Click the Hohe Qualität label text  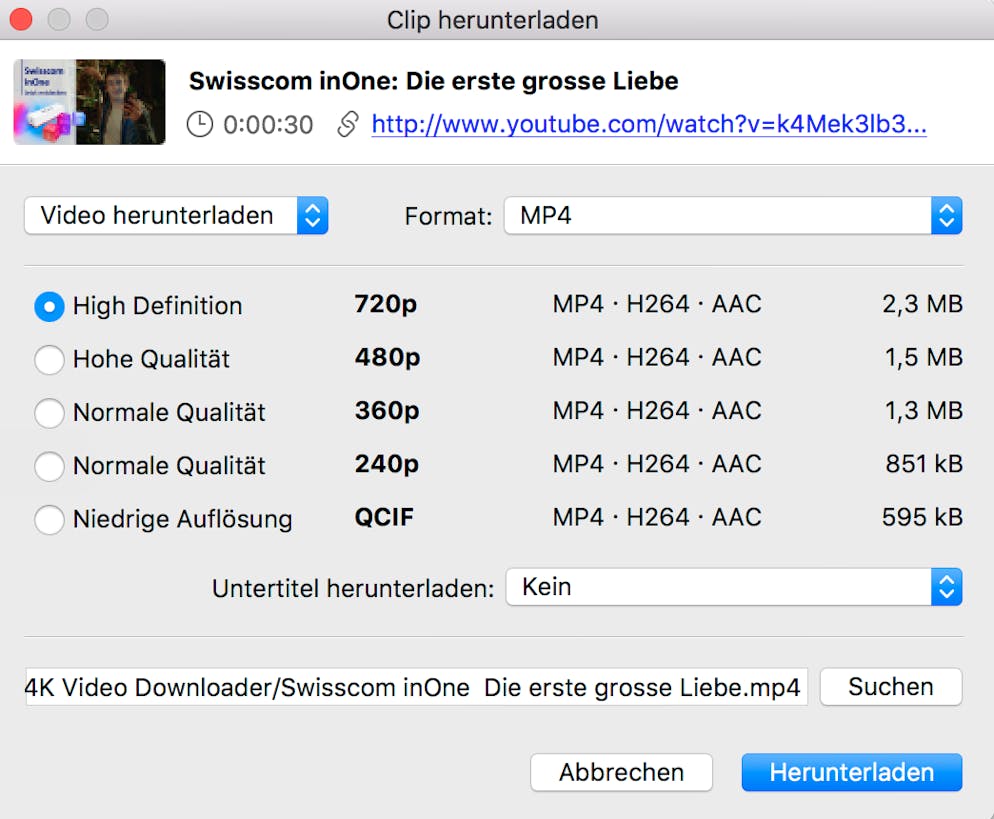pyautogui.click(x=151, y=359)
